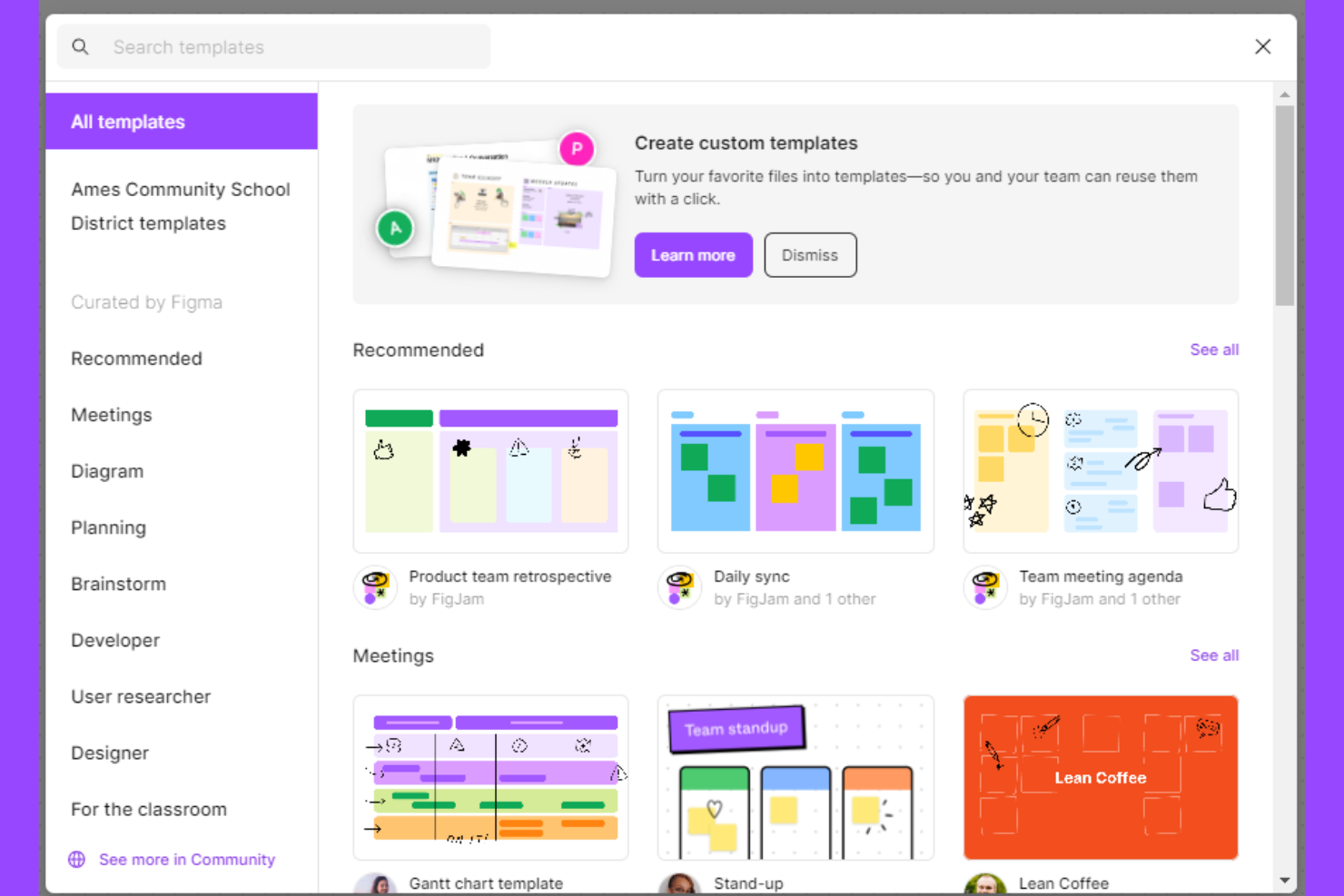This screenshot has width=1344, height=896.
Task: Click author avatar beside Gantt chart template
Action: (375, 884)
